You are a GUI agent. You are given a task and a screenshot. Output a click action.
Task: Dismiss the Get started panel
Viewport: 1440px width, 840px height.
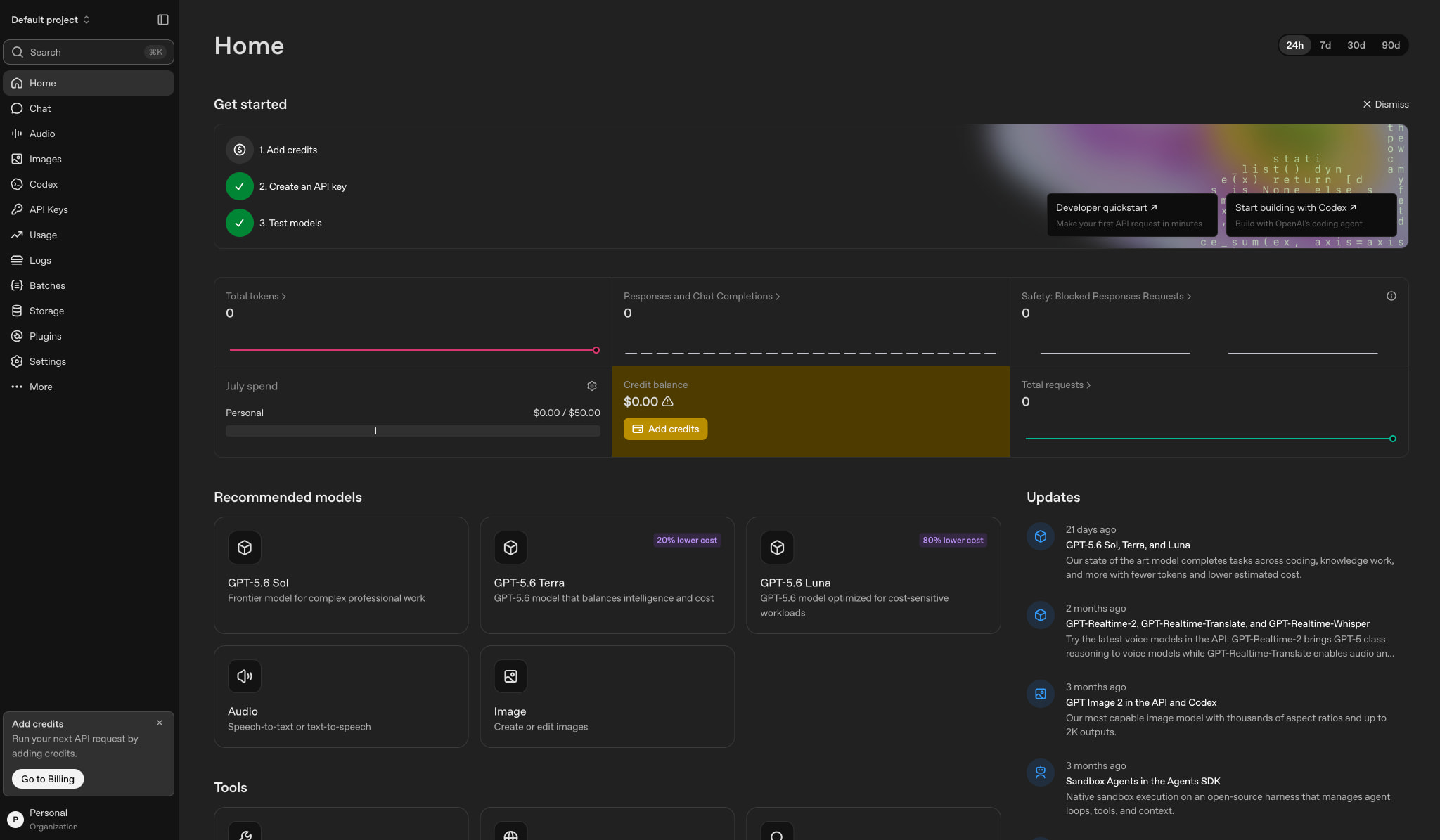coord(1386,104)
